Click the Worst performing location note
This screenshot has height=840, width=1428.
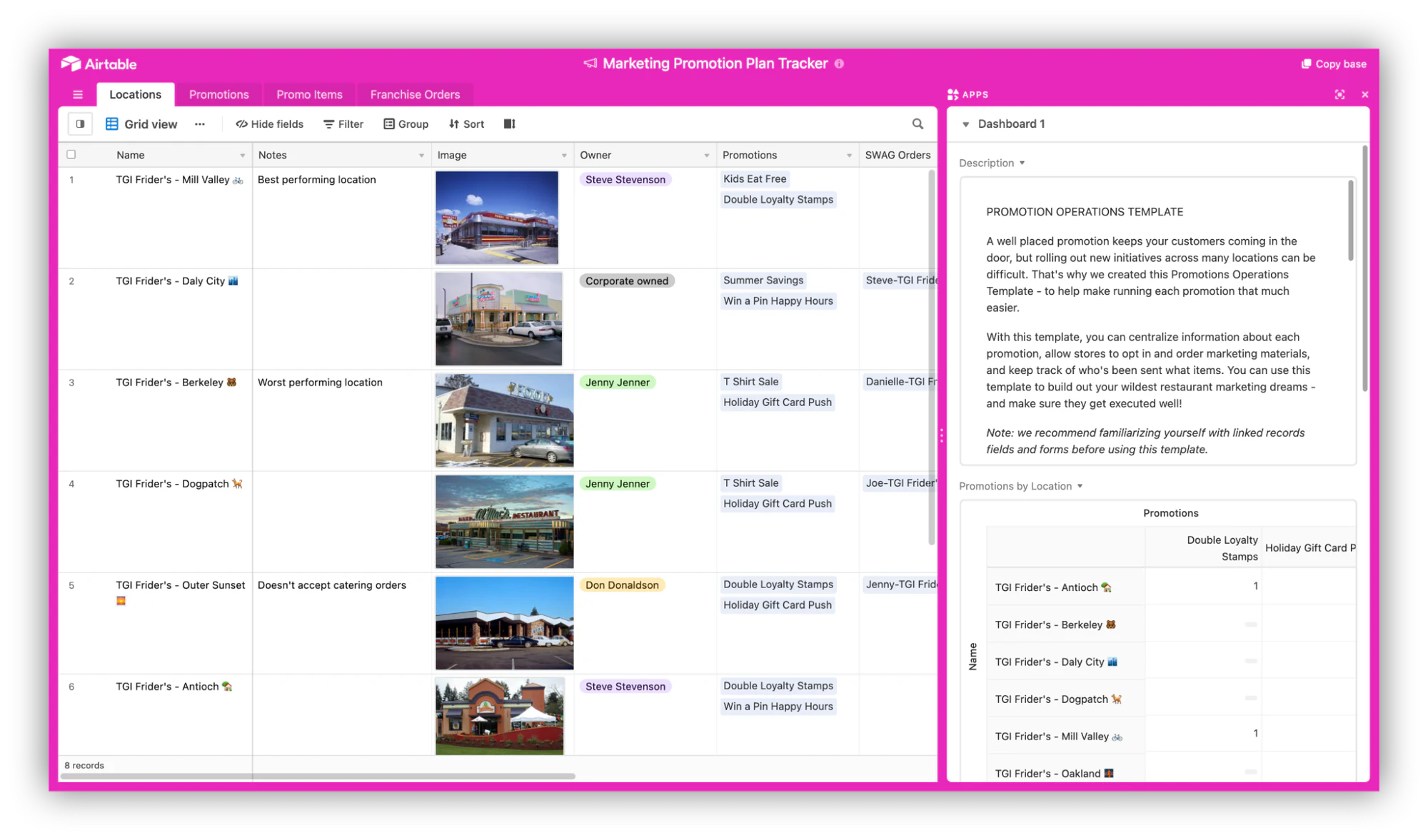320,382
